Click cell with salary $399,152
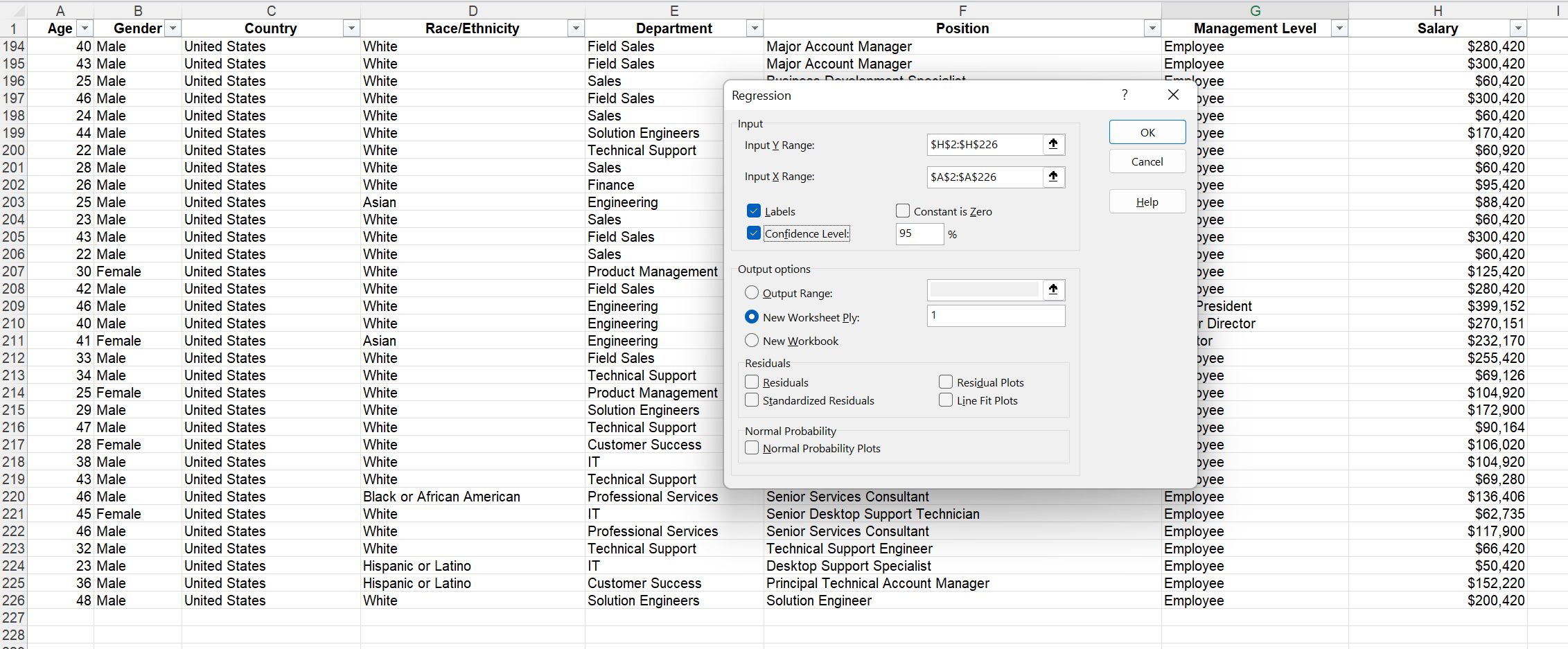Screen dimensions: 1568x649 [x=1438, y=306]
